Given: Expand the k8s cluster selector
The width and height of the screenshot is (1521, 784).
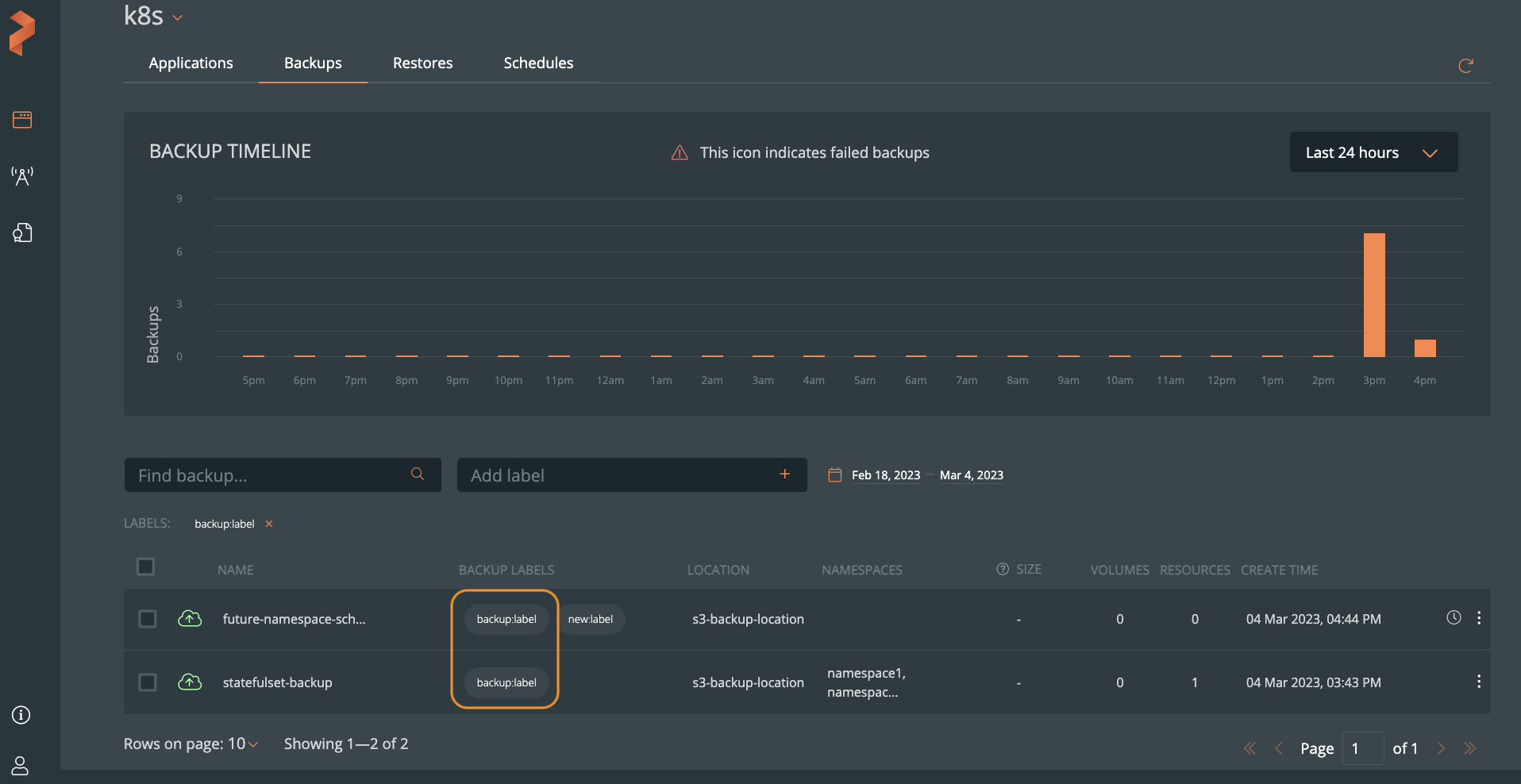Looking at the screenshot, I should (x=178, y=17).
